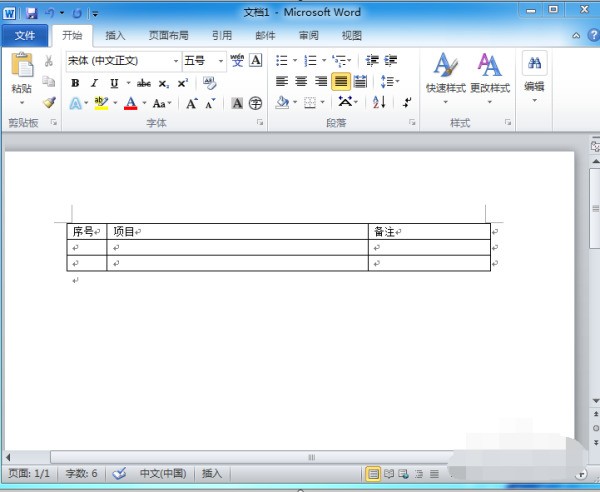Toggle insert mode 插入 in status bar
This screenshot has width=600, height=492.
[x=212, y=474]
